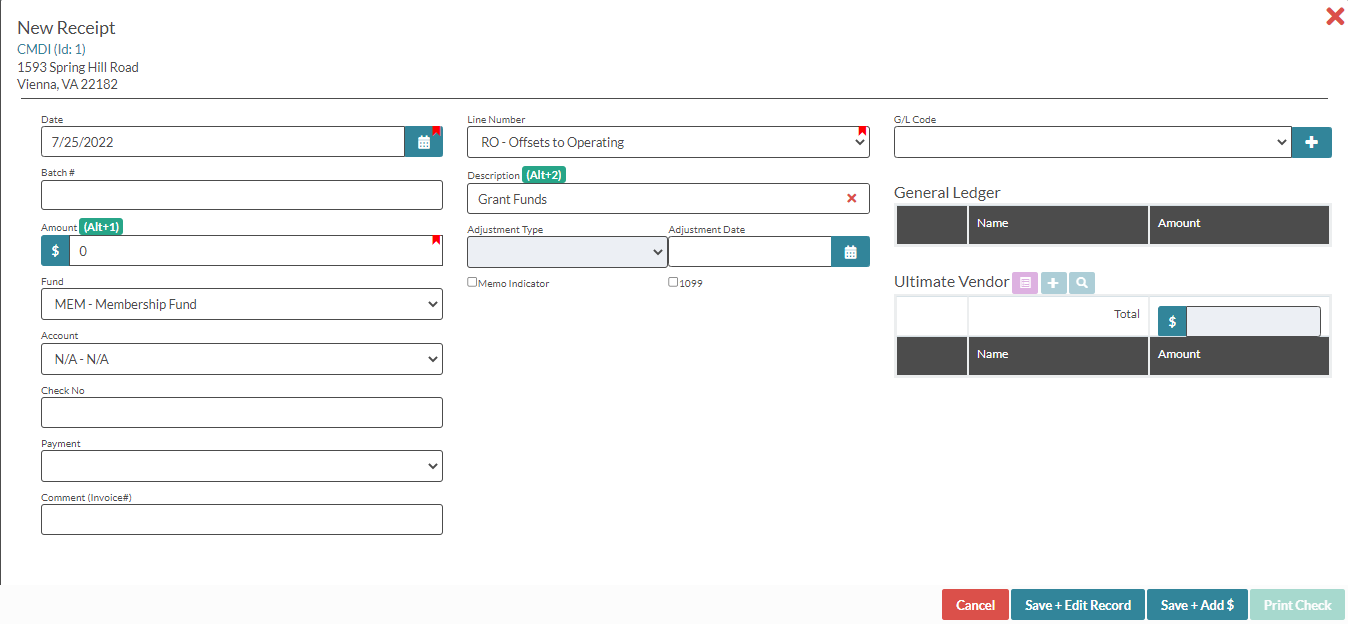Enable the 1099 checkbox

tap(673, 283)
